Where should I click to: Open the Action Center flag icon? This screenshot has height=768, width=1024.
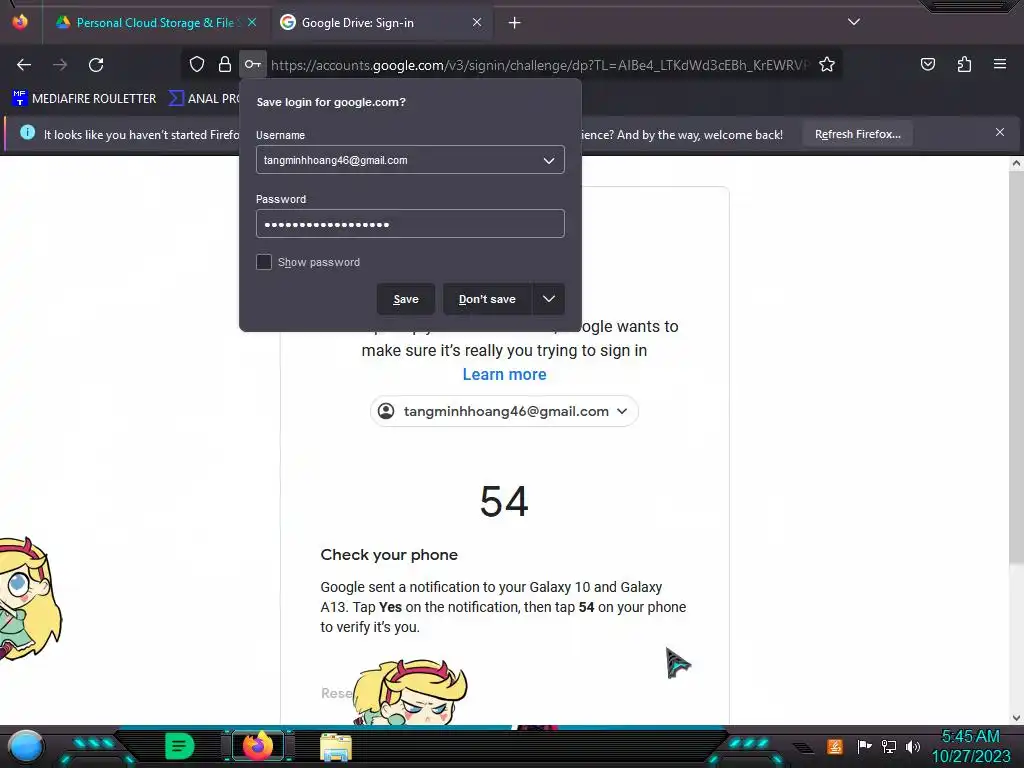click(x=864, y=746)
